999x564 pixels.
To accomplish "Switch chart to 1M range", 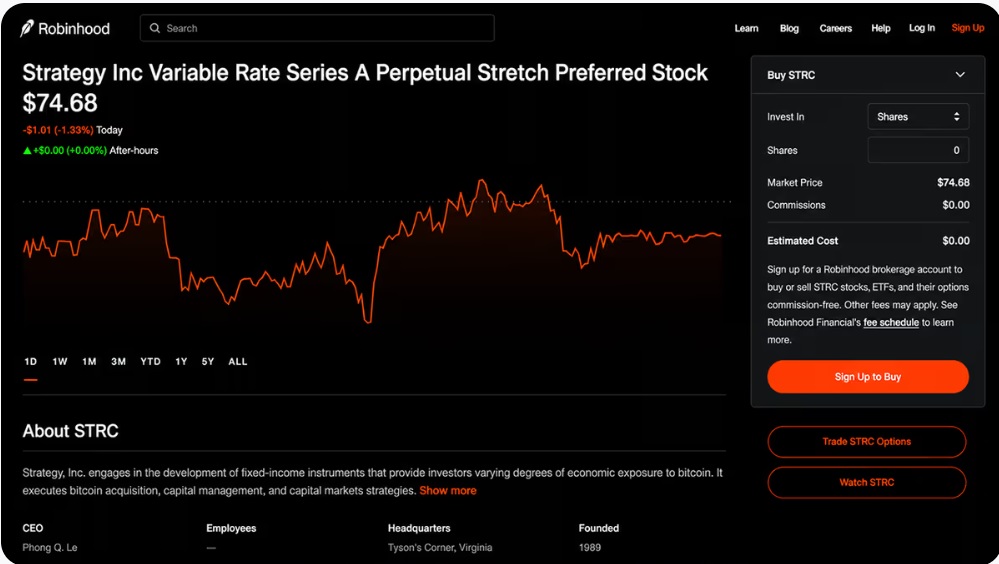I will tap(89, 361).
